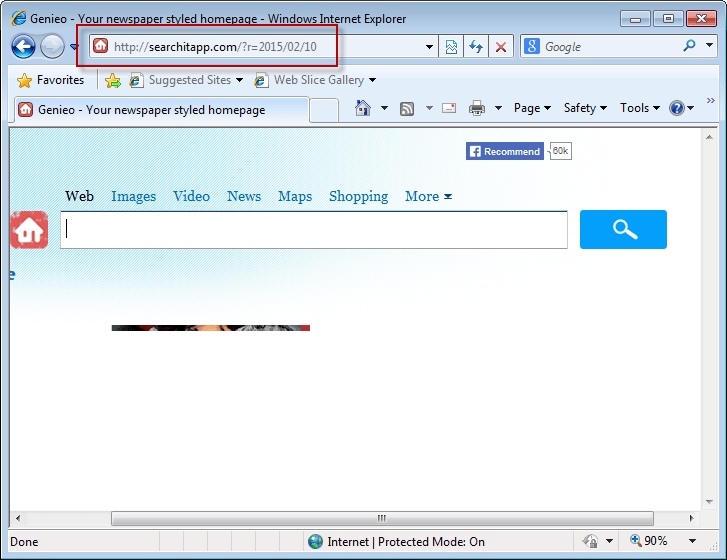727x560 pixels.
Task: Click the horizontal scrollbar thumb
Action: click(x=383, y=518)
